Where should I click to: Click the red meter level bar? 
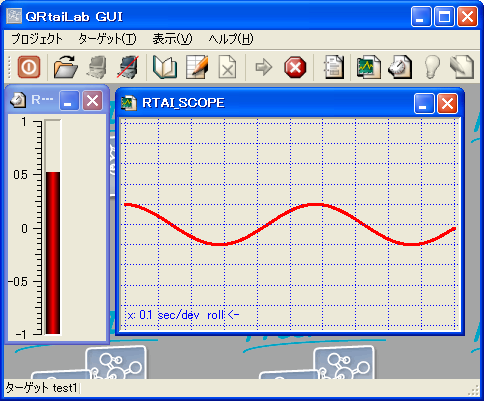(53, 253)
